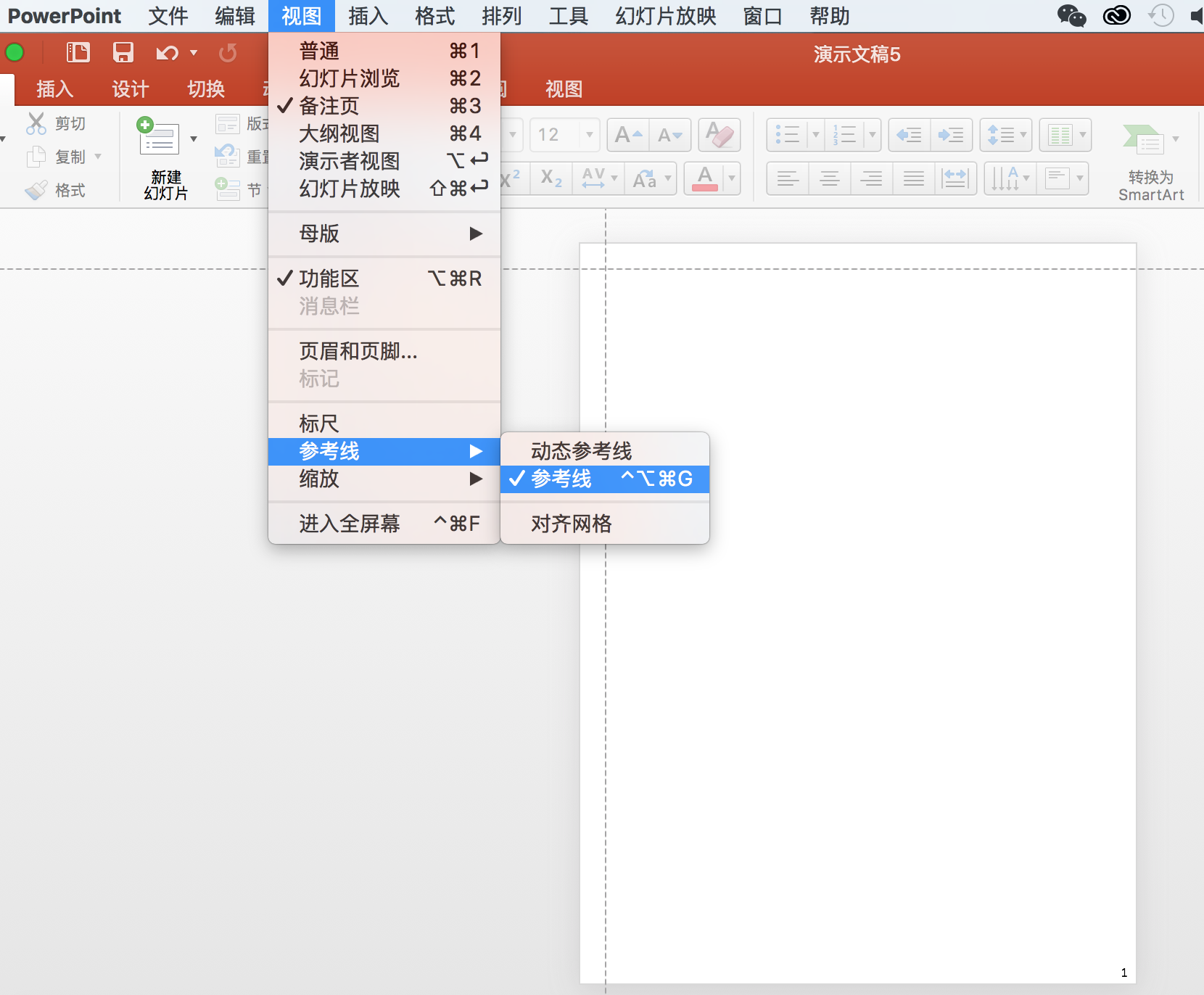1204x995 pixels.
Task: Uncheck 参考线 guides with ⌃⌥⌘G shortcut
Action: coord(605,479)
